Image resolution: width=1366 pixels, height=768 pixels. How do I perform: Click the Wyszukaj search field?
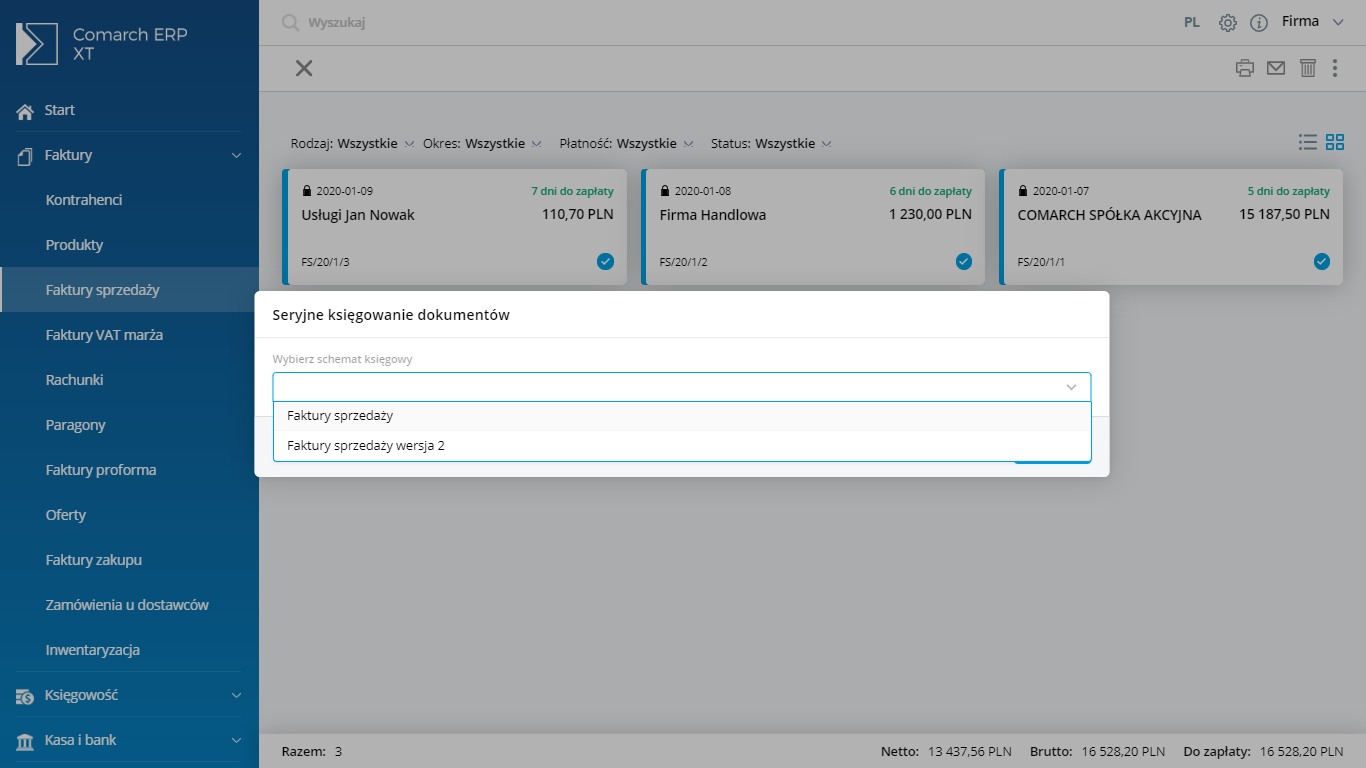(x=336, y=22)
